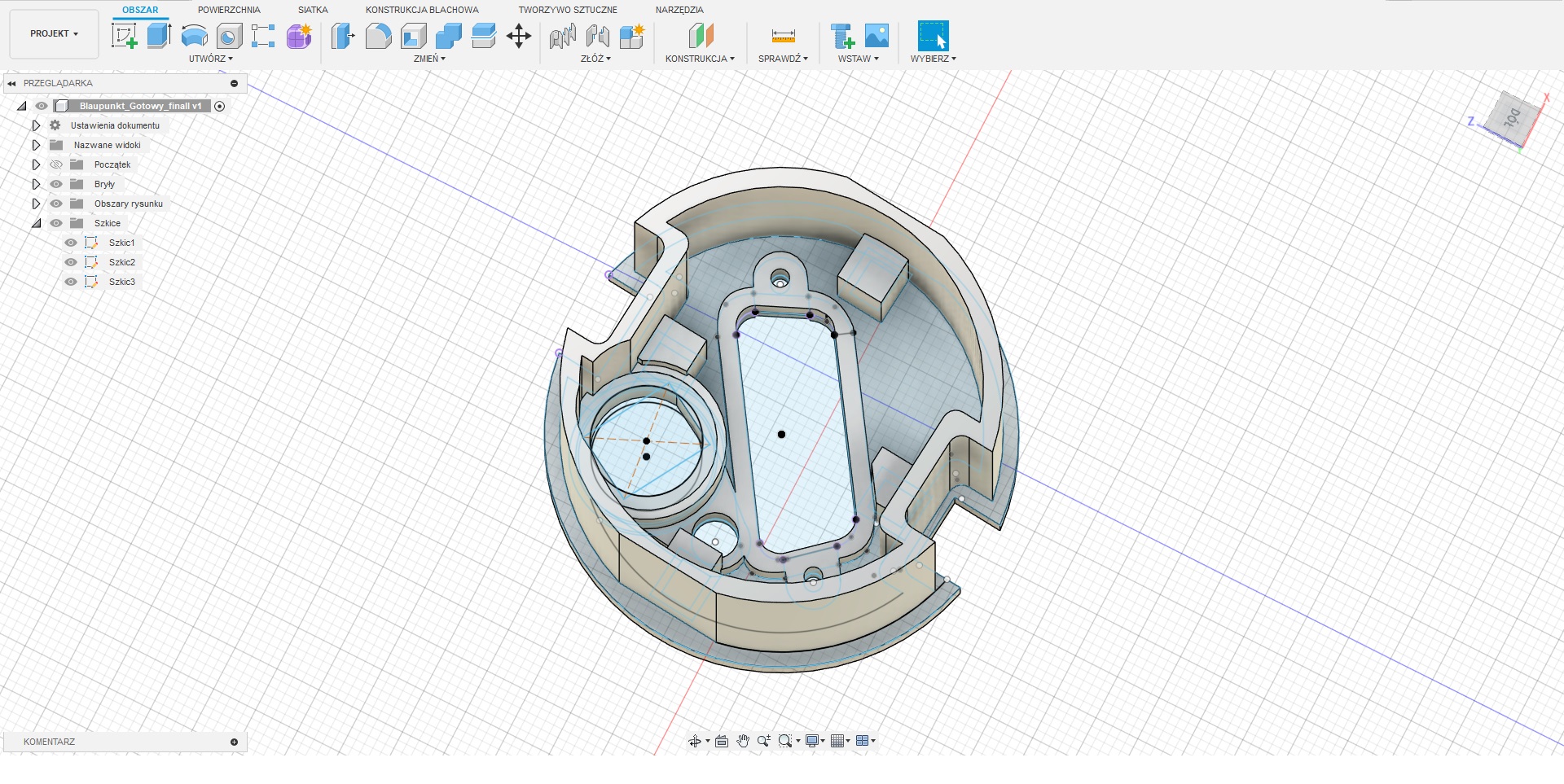The image size is (1564, 784).
Task: Select Szkic3 in the browser tree
Action: tap(122, 282)
